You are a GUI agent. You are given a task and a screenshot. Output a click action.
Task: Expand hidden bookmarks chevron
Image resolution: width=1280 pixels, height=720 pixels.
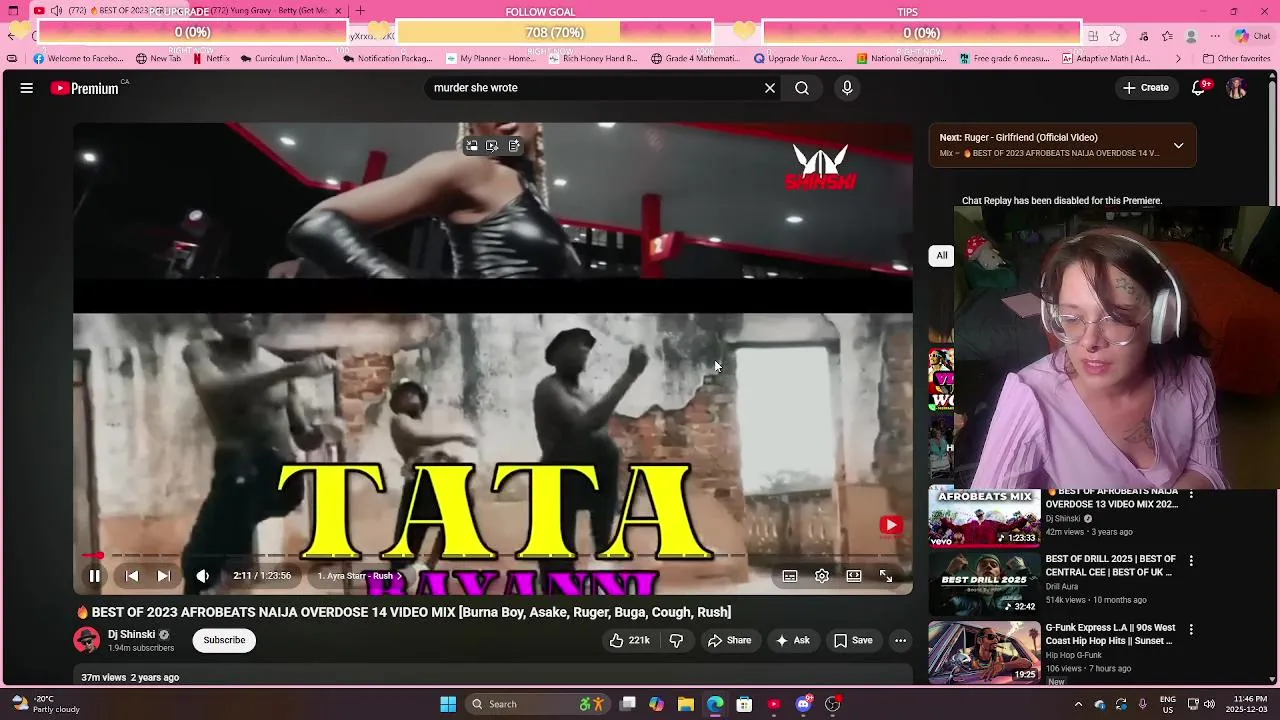(x=1177, y=59)
